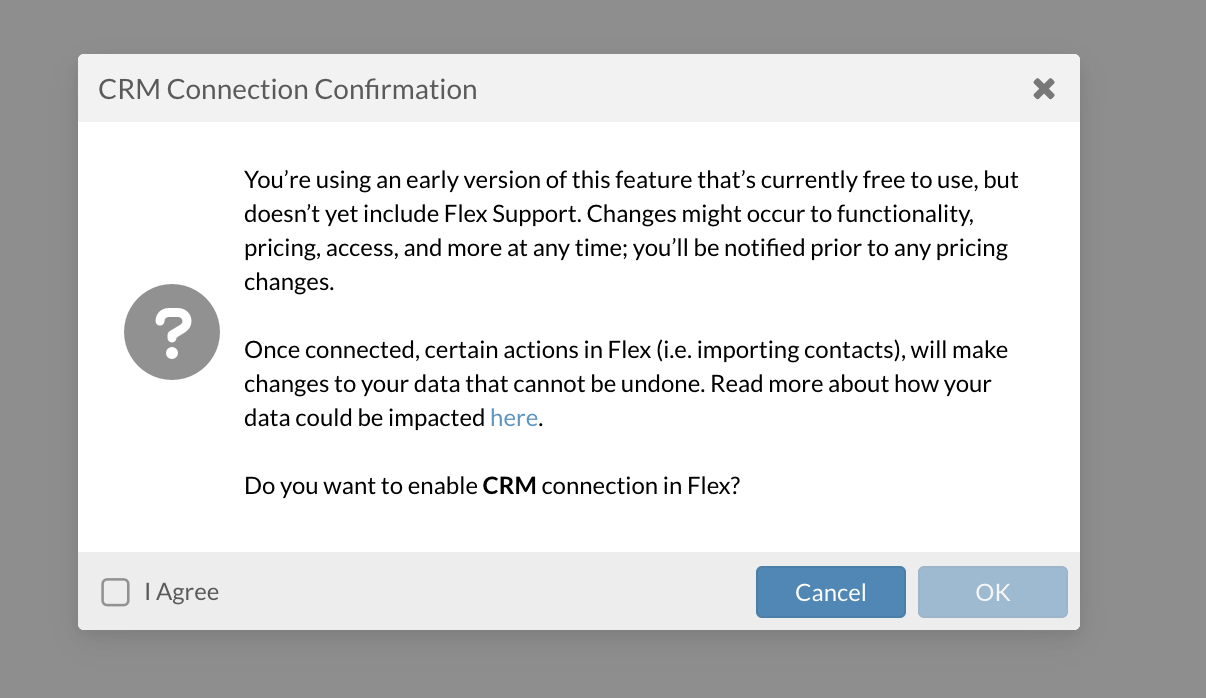Close the CRM Connection Confirmation dialog

(x=1043, y=89)
